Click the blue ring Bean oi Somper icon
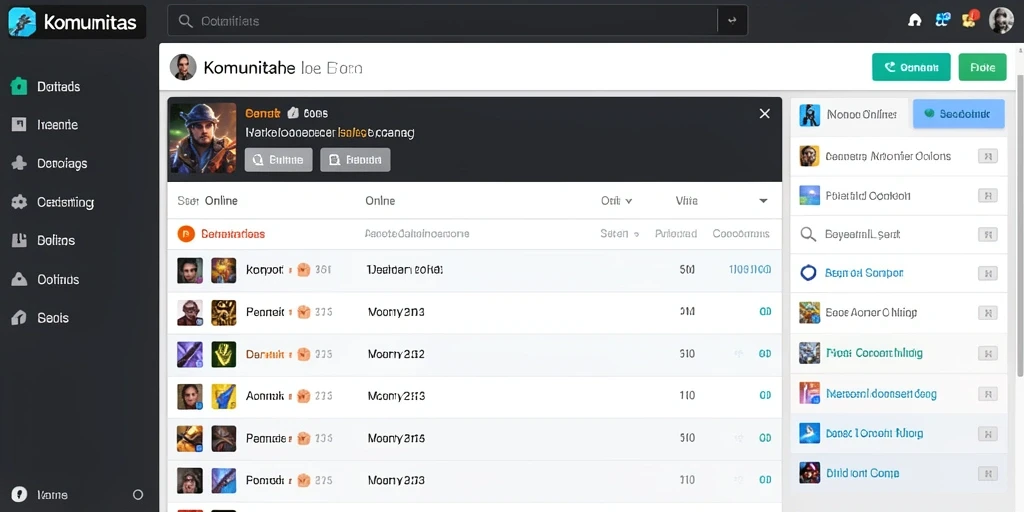The height and width of the screenshot is (512, 1024). [x=808, y=273]
